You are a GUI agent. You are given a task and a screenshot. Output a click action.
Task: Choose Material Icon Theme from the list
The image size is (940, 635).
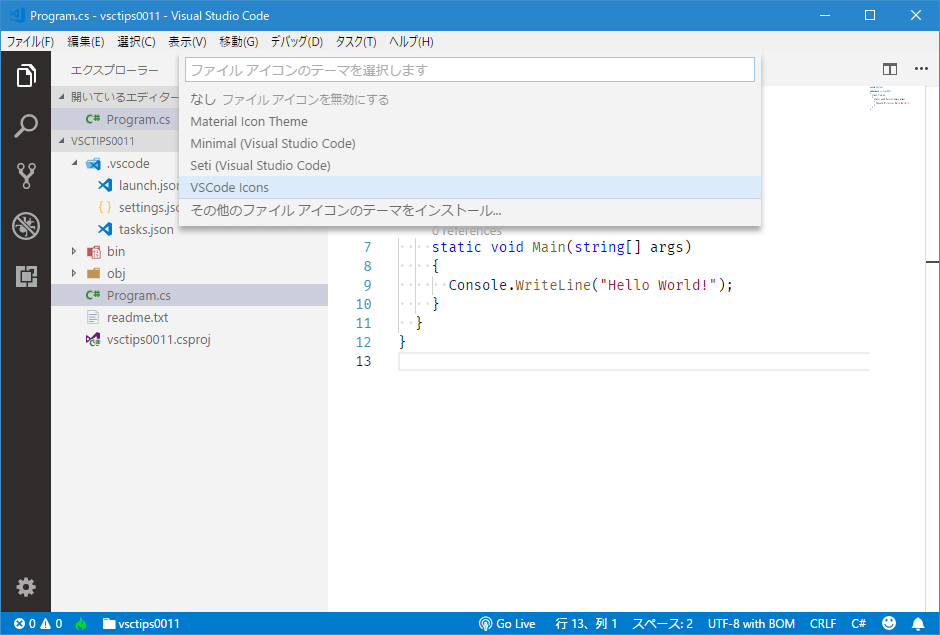[x=247, y=121]
